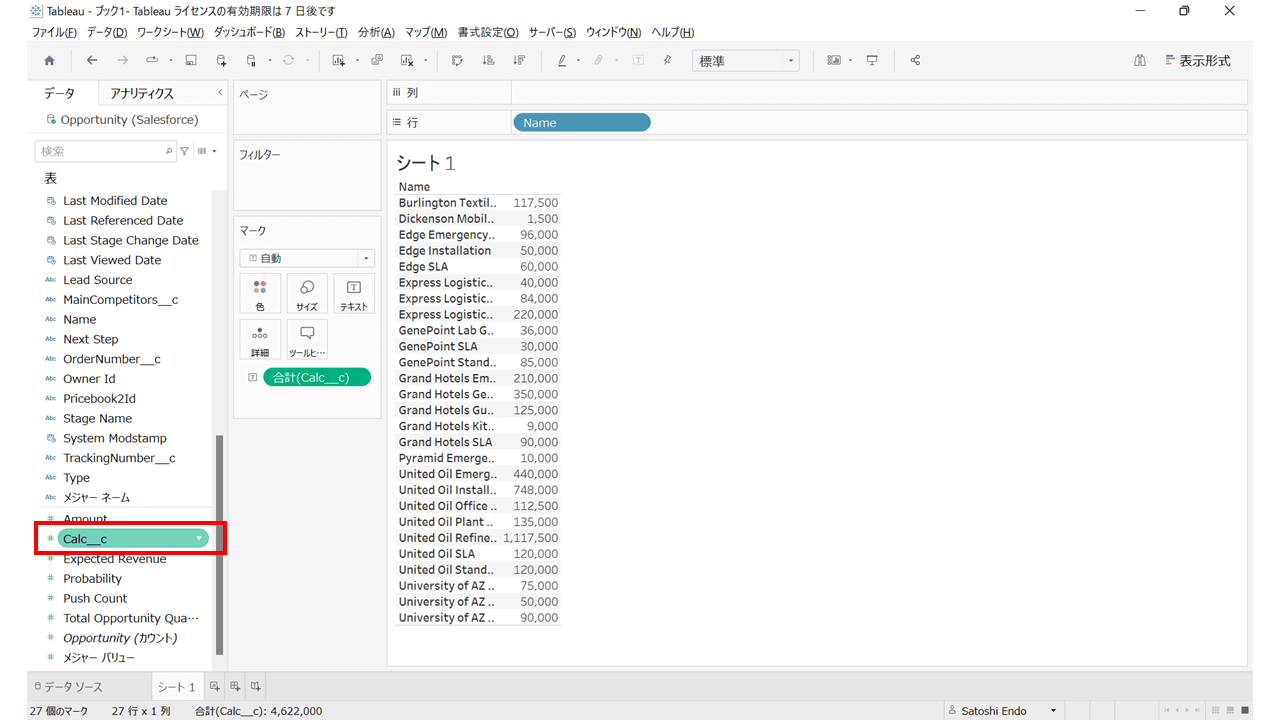Screen dimensions: 1280x720
Task: Open the Color mark card
Action: tap(260, 294)
